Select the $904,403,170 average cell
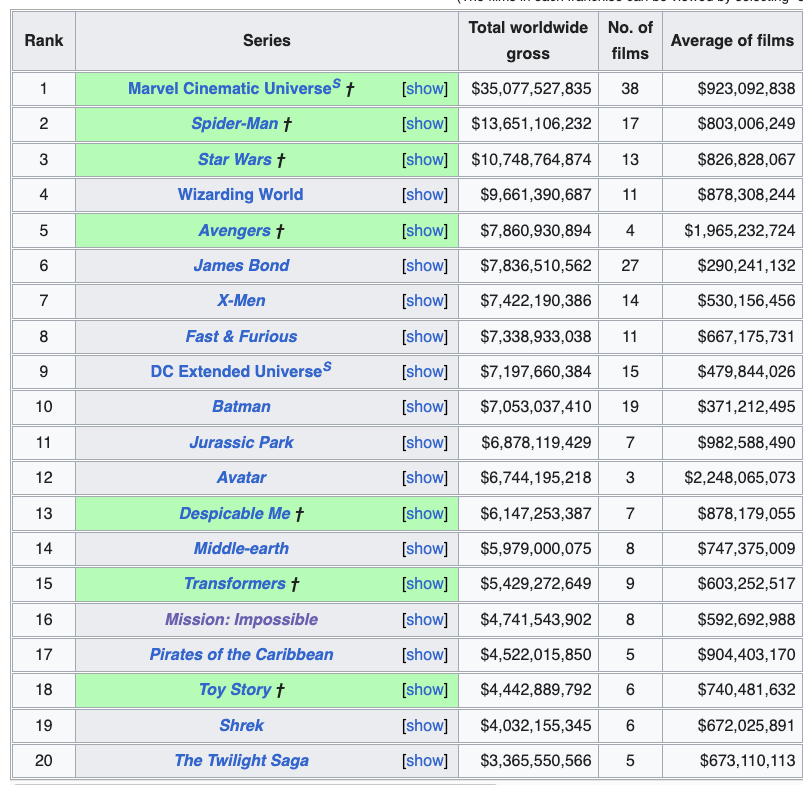 pos(732,655)
